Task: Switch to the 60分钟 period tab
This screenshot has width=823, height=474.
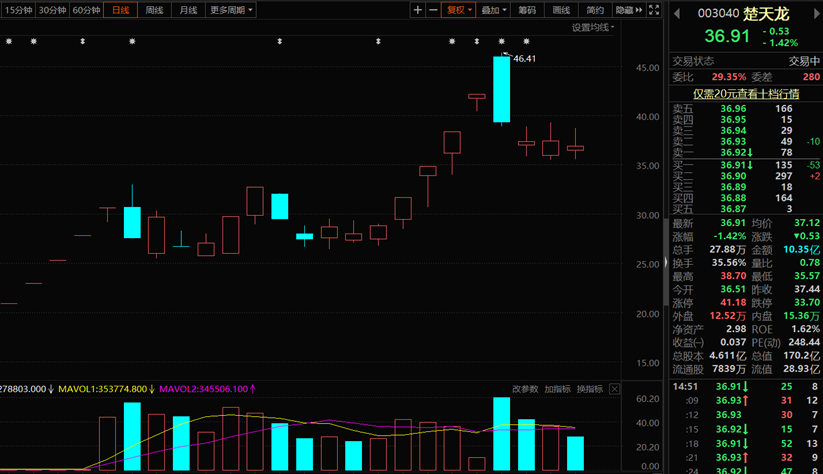Action: coord(86,10)
